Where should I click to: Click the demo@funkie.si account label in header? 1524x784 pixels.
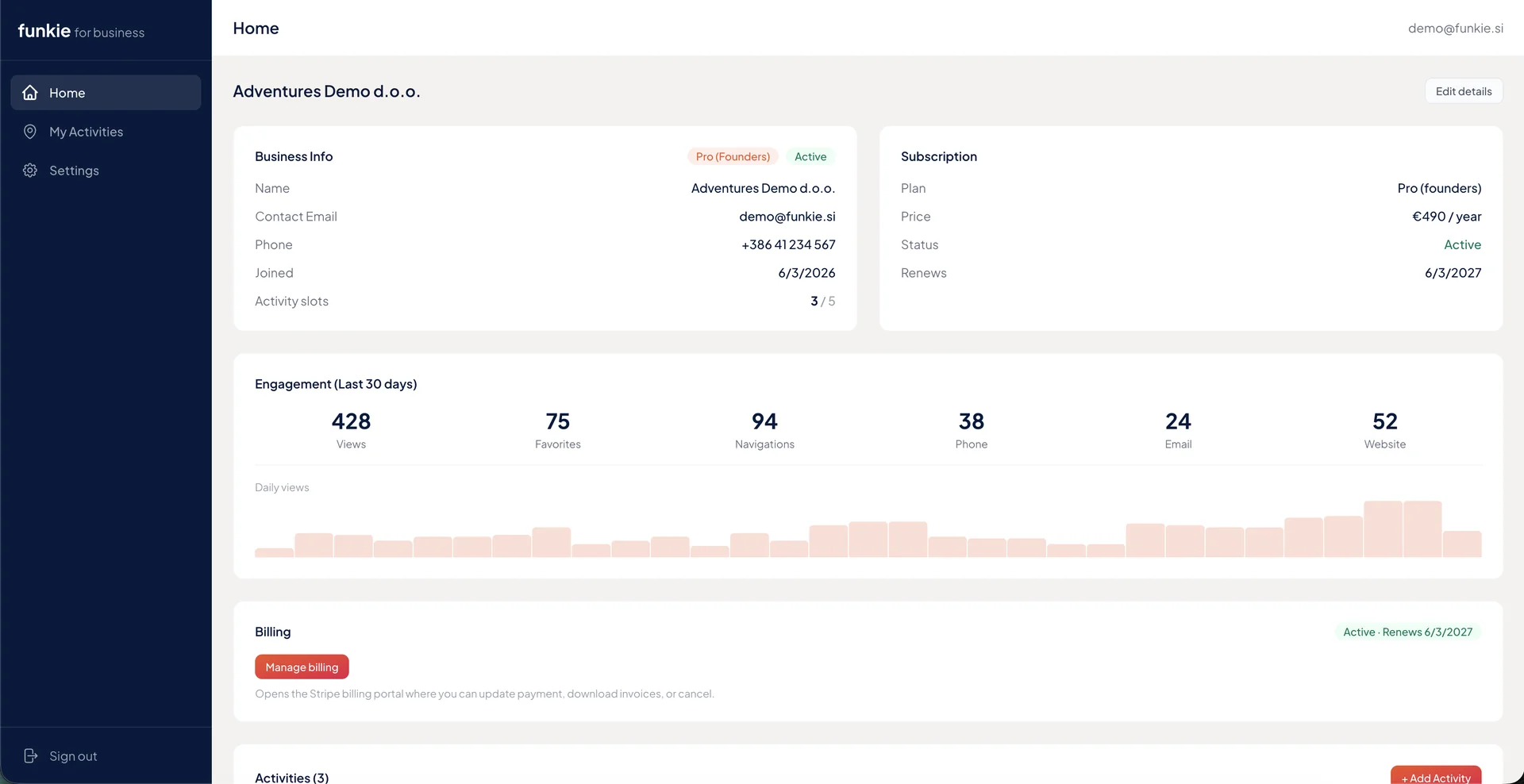point(1456,29)
